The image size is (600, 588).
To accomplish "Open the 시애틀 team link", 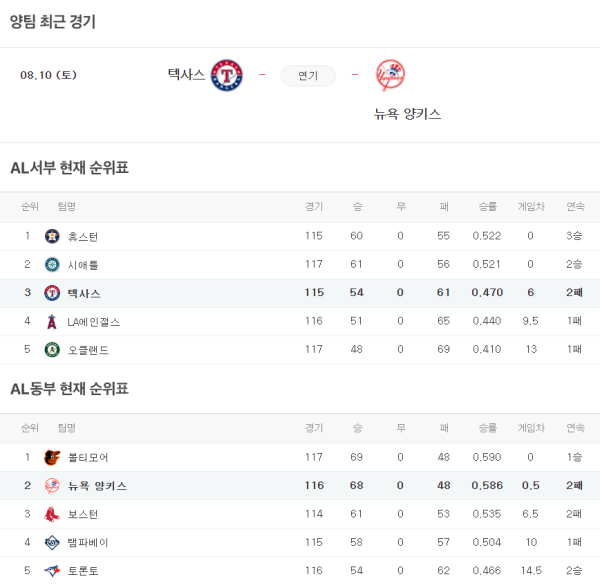I will tap(82, 265).
